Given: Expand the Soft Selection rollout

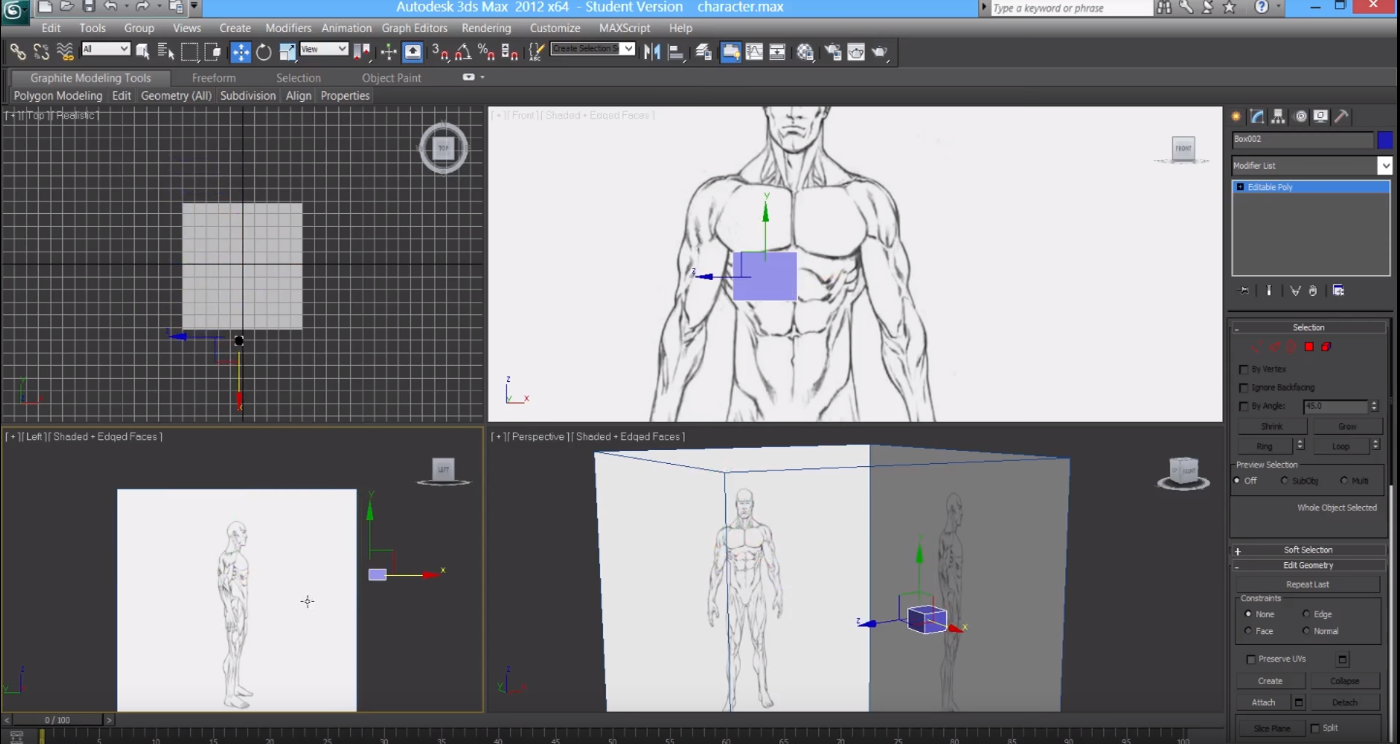Looking at the screenshot, I should (1238, 549).
